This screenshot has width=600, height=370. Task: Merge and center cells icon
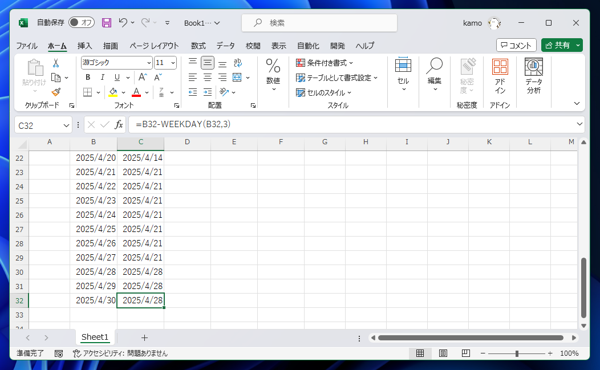point(237,78)
